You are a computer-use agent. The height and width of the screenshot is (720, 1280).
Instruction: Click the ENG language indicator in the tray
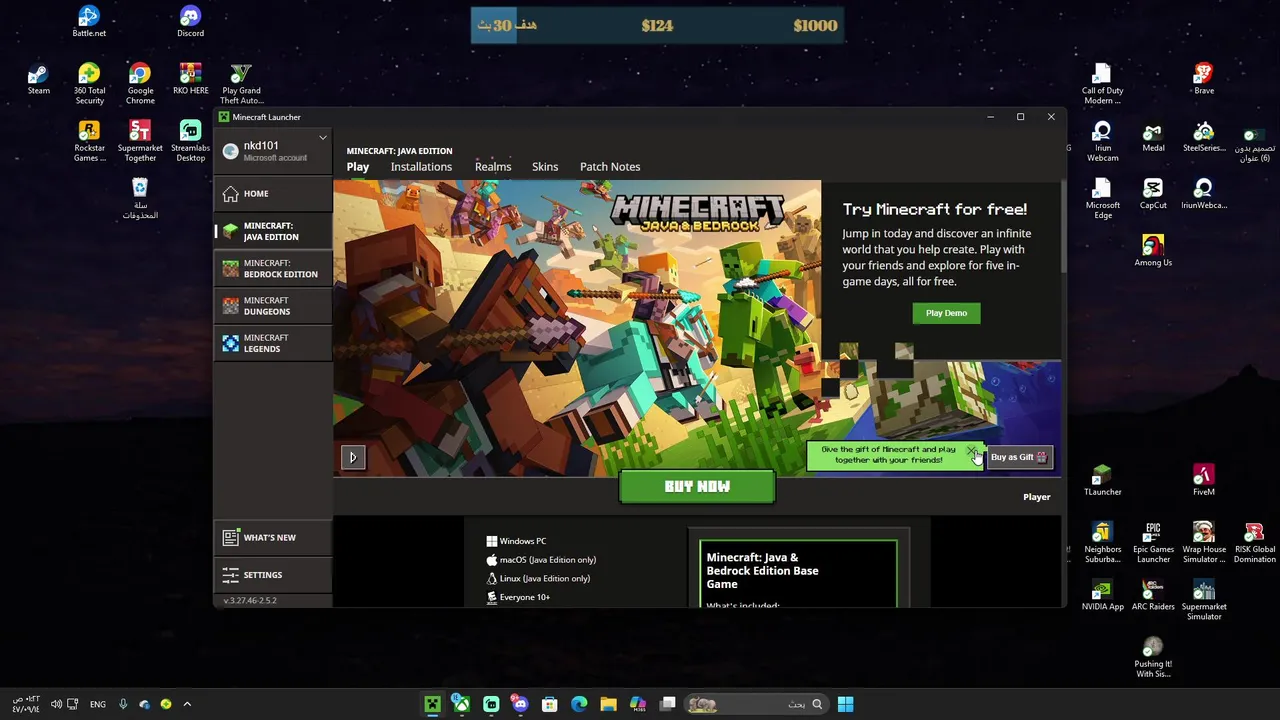[x=98, y=704]
